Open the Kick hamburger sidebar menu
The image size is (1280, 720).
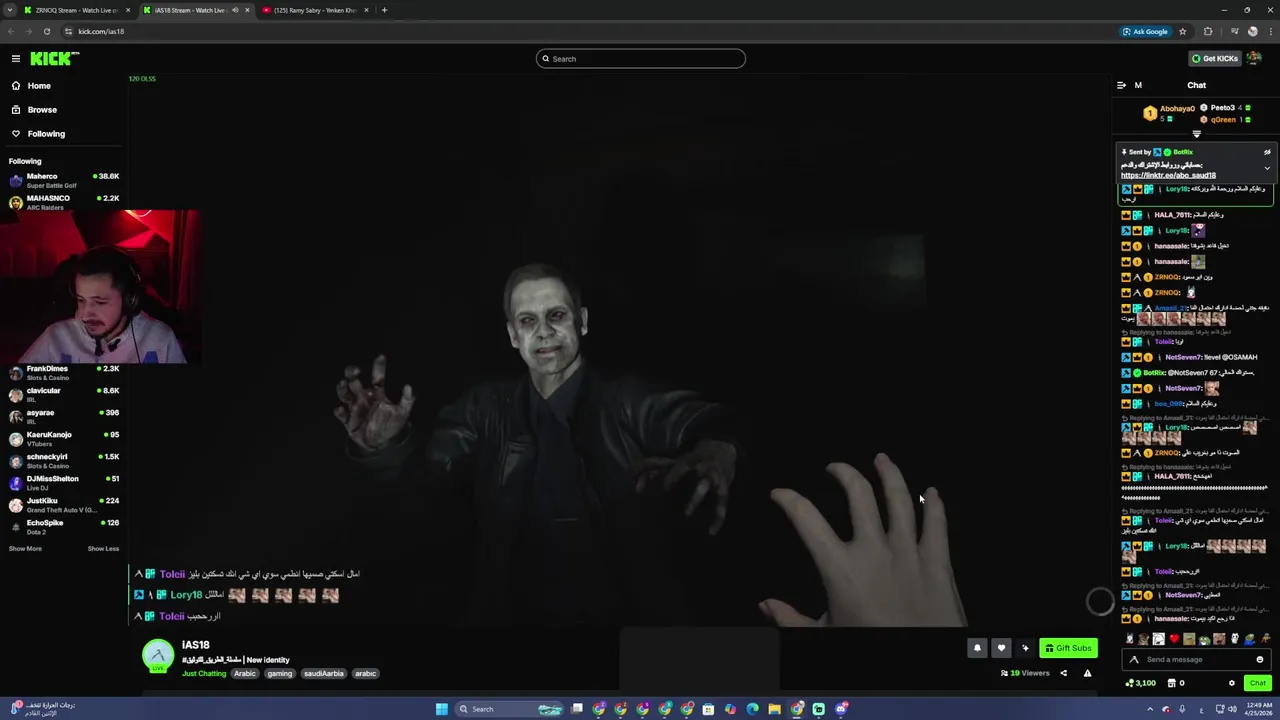[16, 59]
